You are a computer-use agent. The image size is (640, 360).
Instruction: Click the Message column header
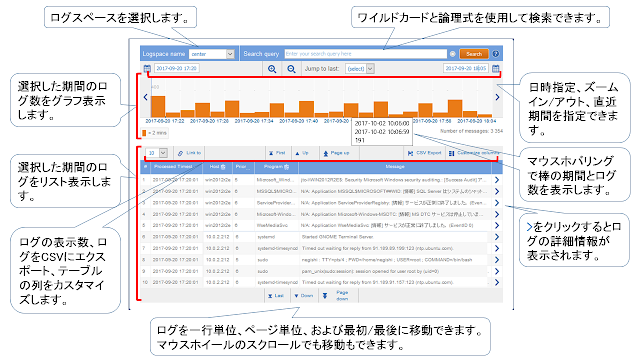click(395, 167)
